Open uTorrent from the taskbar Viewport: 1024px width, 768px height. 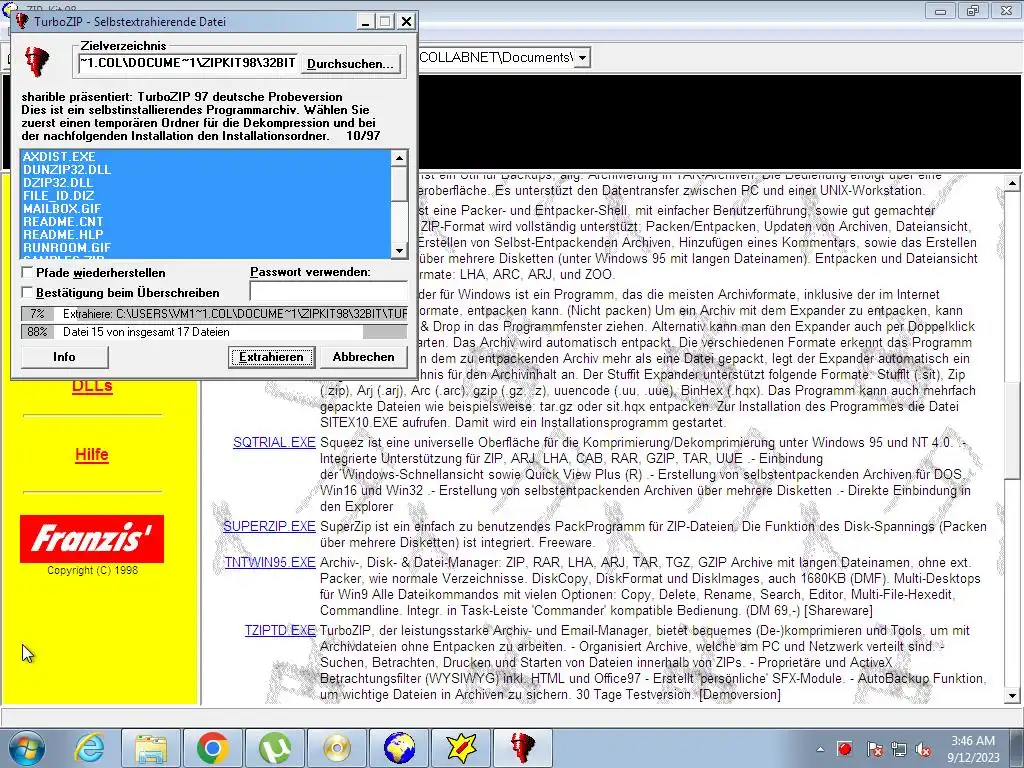274,748
